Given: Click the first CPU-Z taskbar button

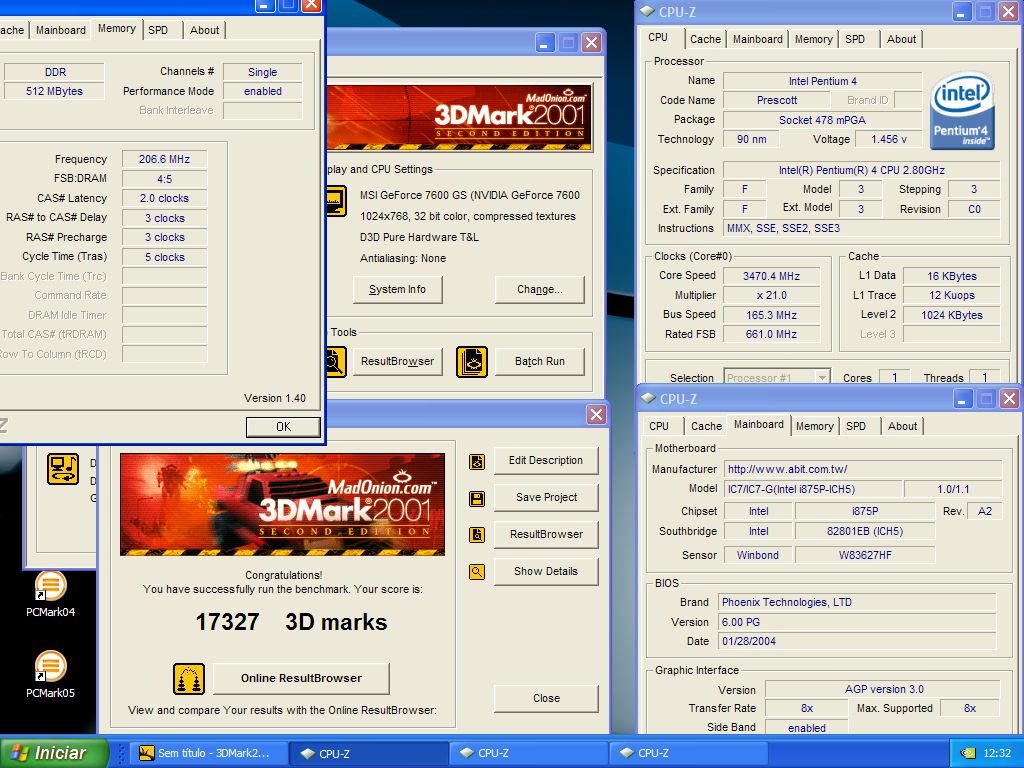Looking at the screenshot, I should tap(368, 753).
